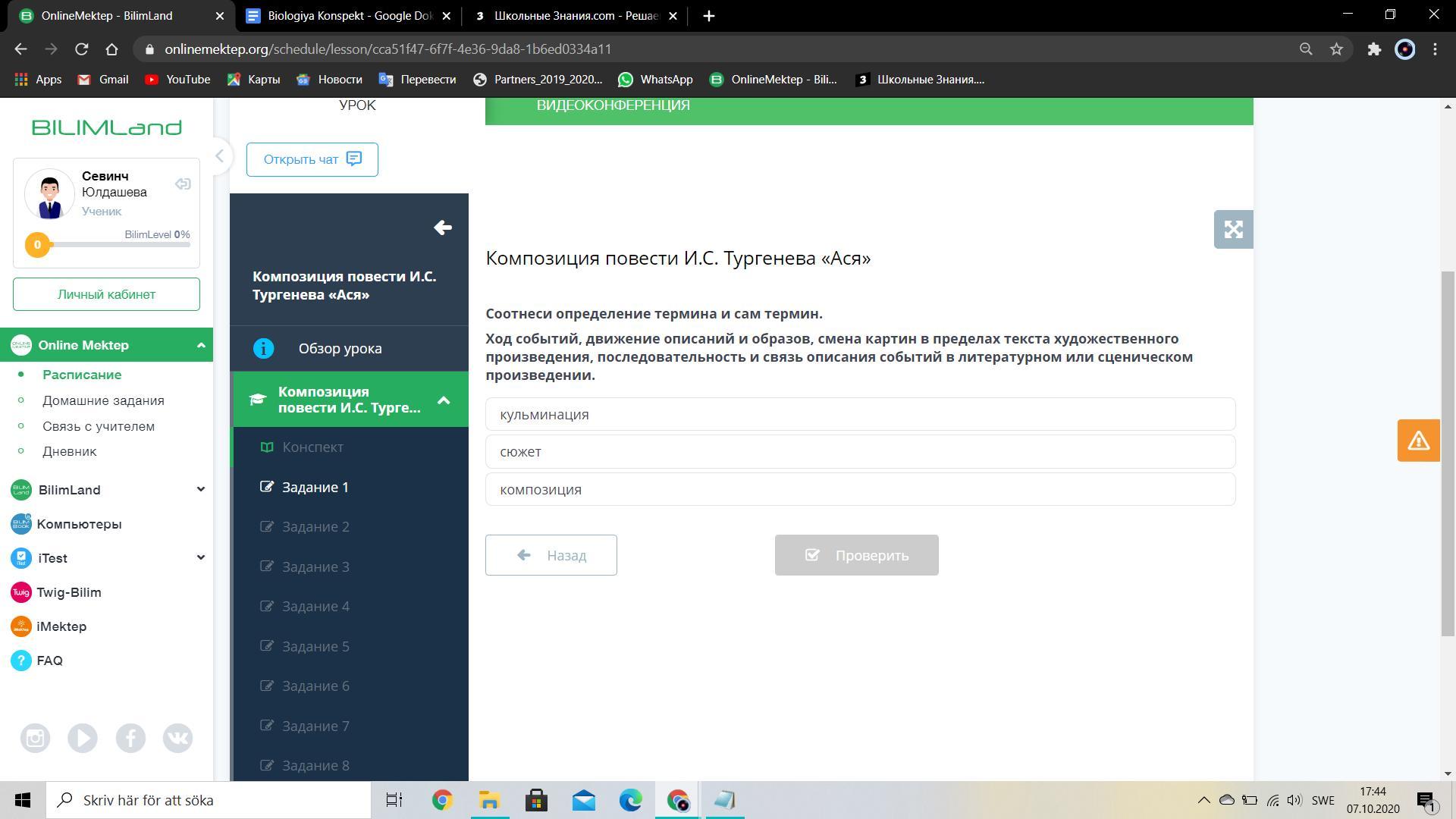Collapse the Online Mektep menu section
Image resolution: width=1456 pixels, height=819 pixels.
201,345
